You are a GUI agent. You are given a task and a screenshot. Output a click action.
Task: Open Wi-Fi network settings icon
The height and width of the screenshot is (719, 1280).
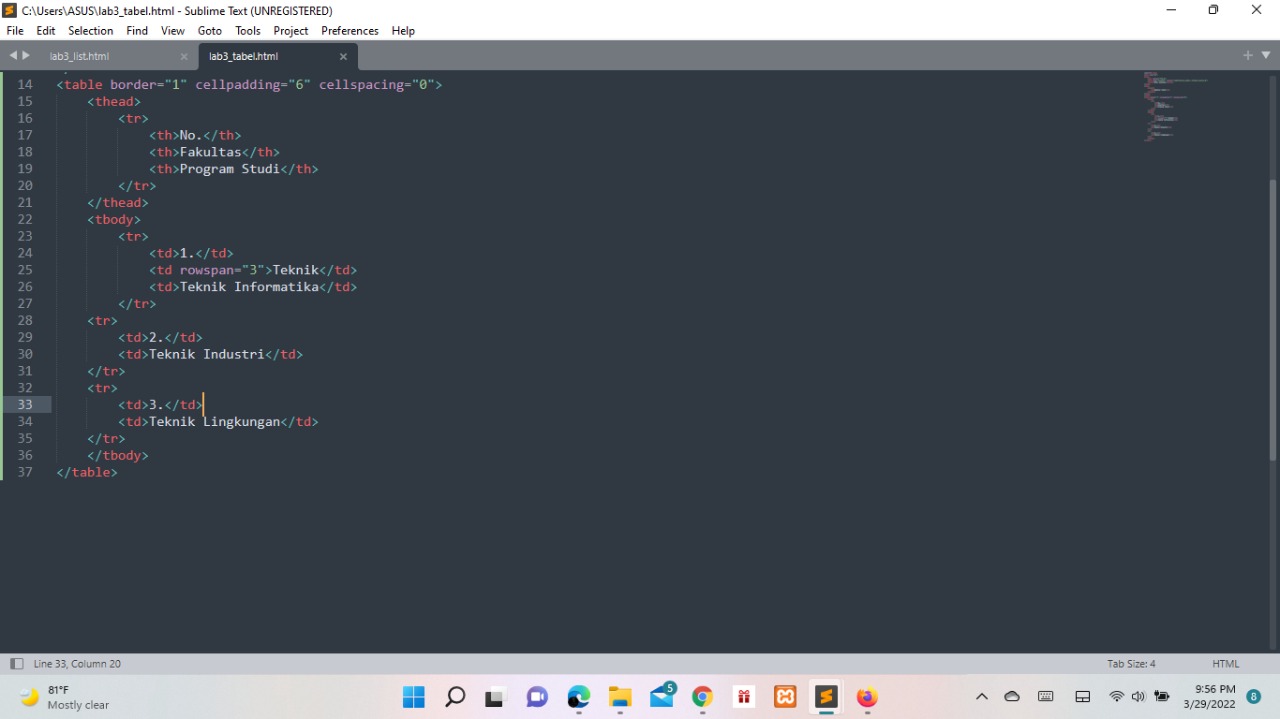click(x=1117, y=697)
